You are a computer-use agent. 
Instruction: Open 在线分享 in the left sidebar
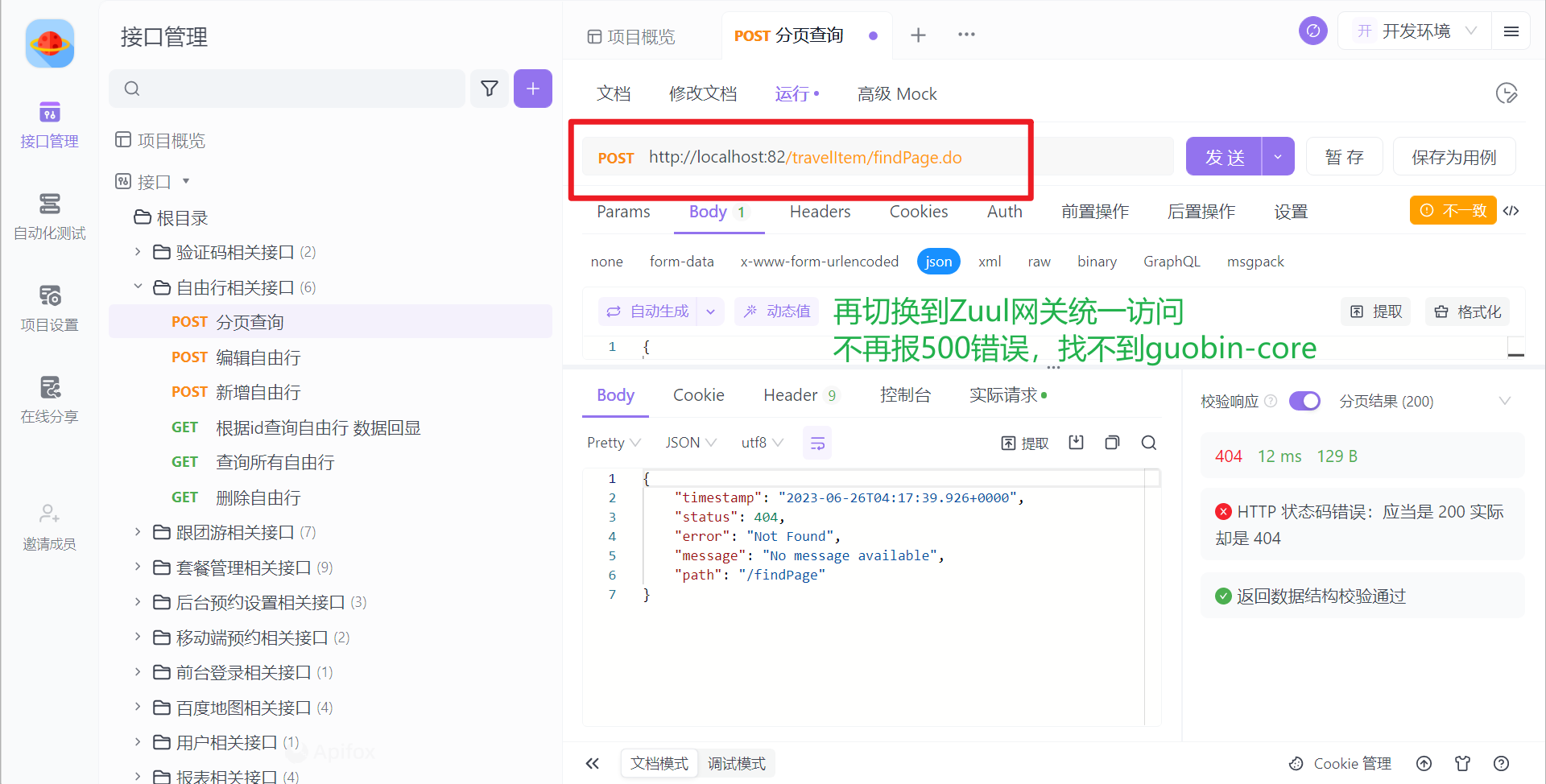[49, 399]
